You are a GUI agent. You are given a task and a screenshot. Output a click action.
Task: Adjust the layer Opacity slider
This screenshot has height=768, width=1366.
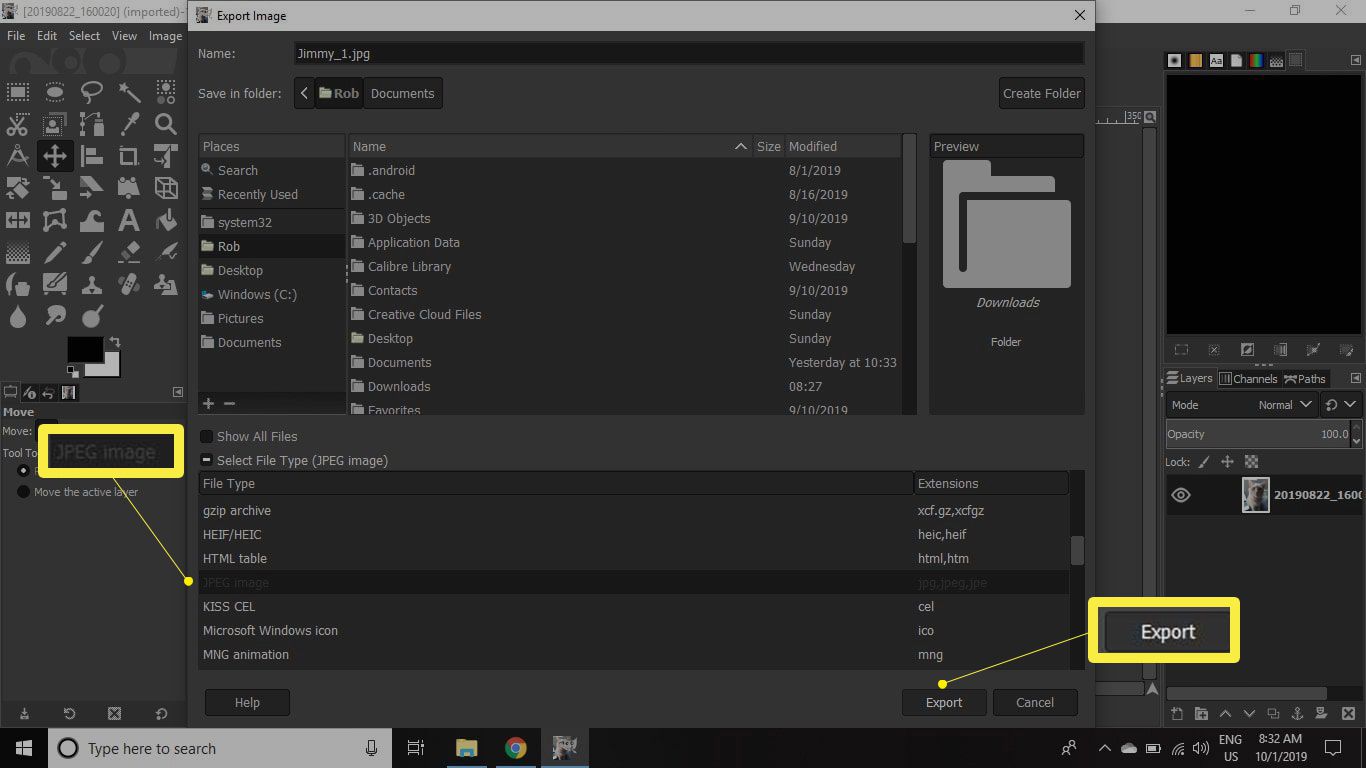coord(1259,434)
